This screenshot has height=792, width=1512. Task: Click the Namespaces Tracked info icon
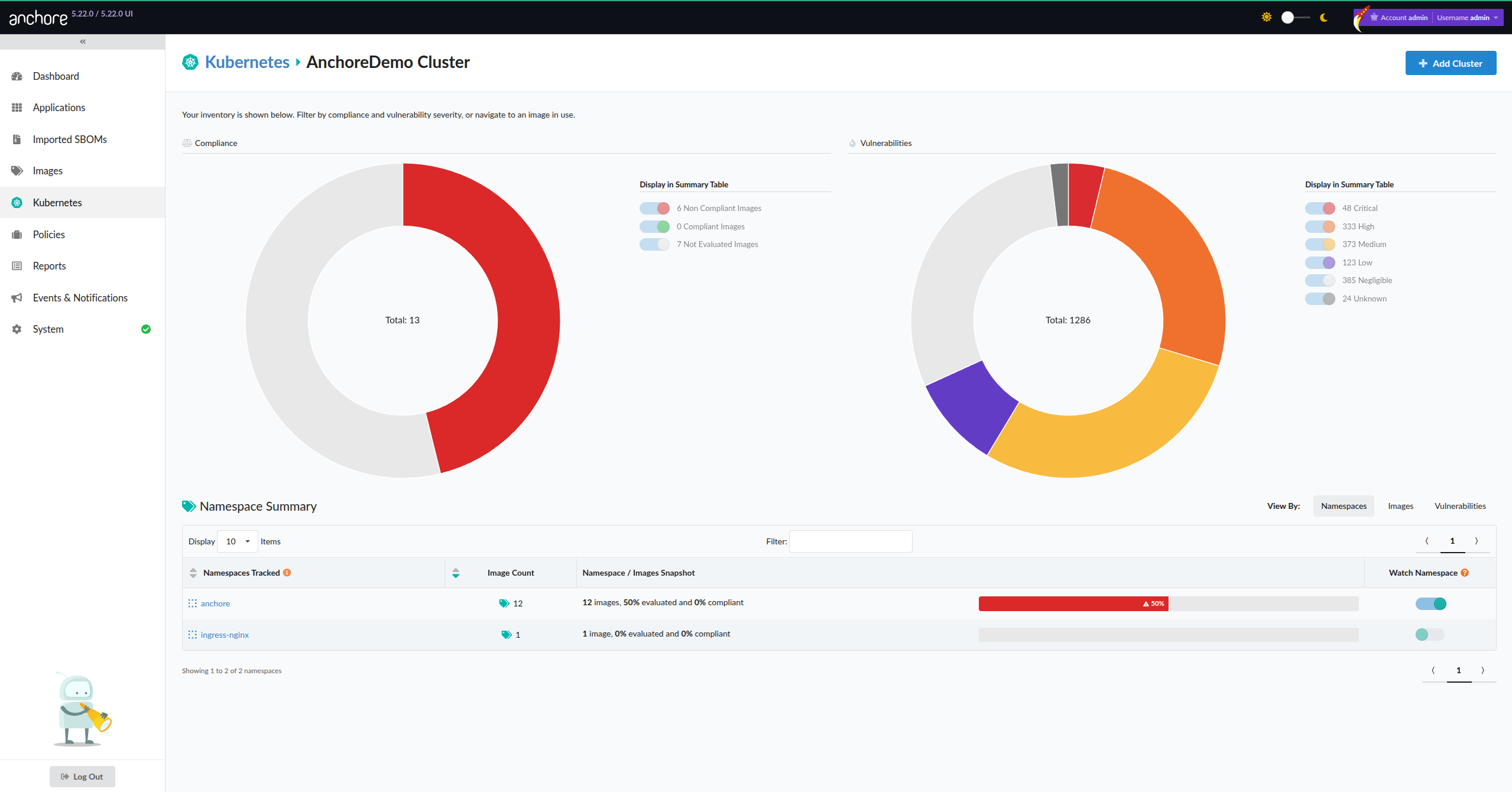pyautogui.click(x=287, y=573)
